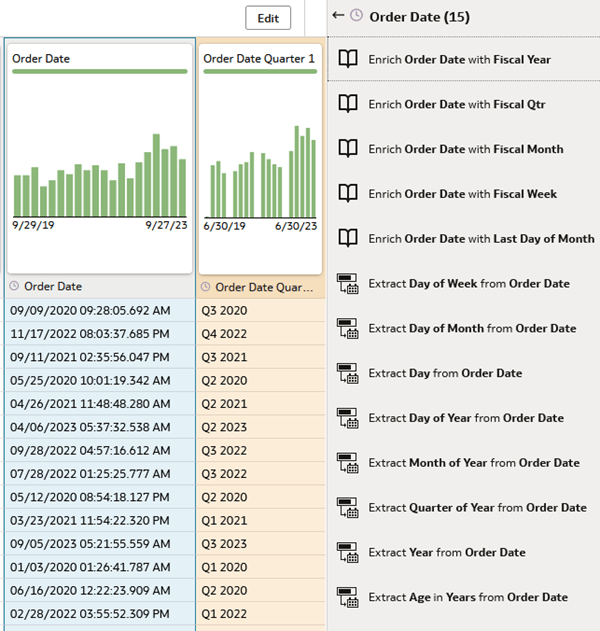
Task: Click the extract icon for Quarter of Year
Action: click(348, 508)
